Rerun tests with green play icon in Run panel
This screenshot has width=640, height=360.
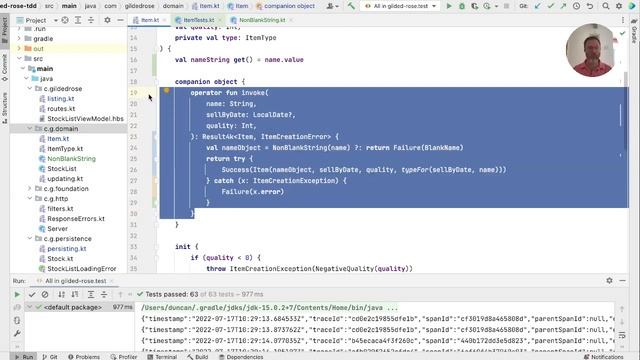pos(17,294)
